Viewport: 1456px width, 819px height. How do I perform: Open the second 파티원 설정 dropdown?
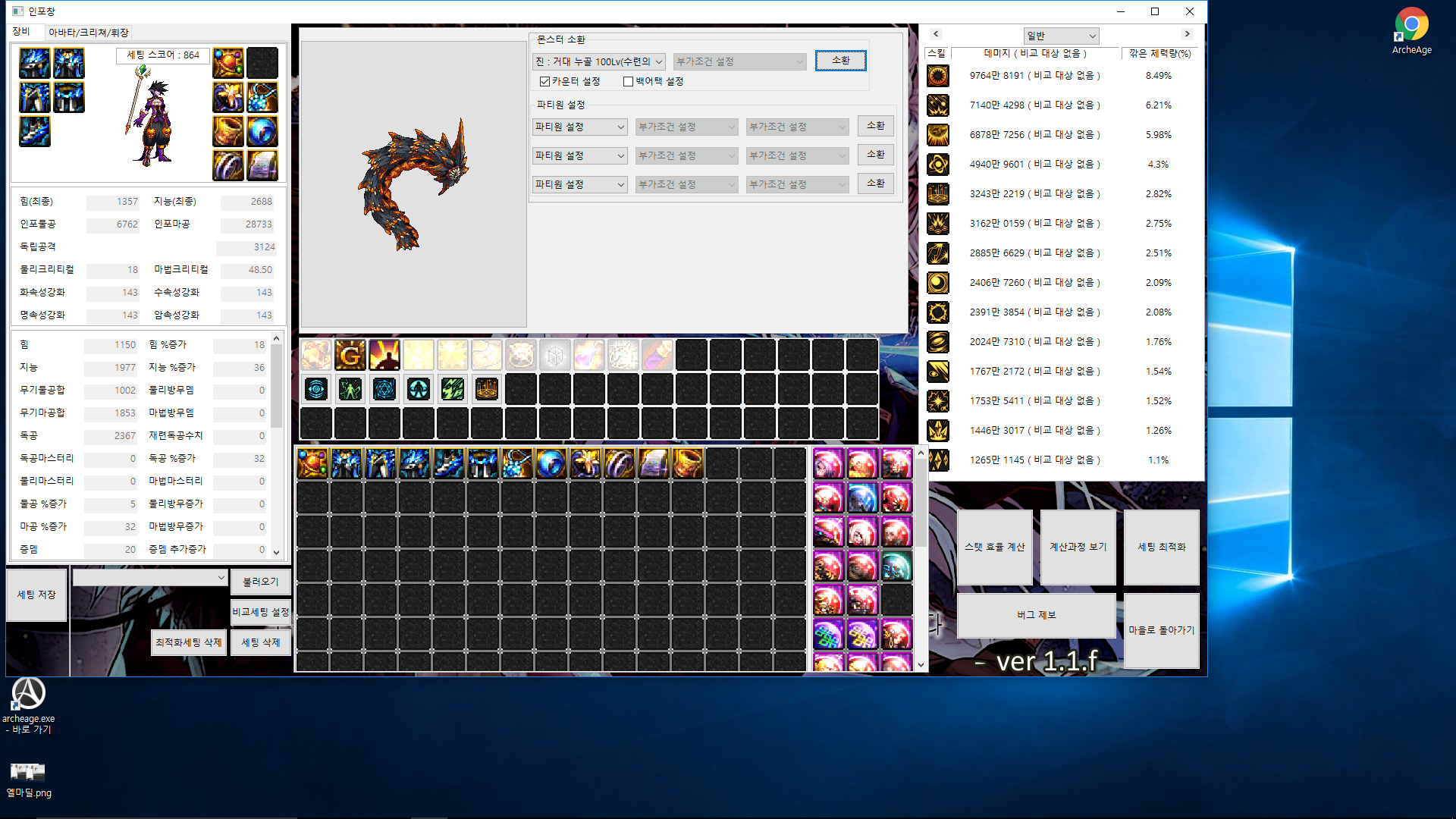580,156
